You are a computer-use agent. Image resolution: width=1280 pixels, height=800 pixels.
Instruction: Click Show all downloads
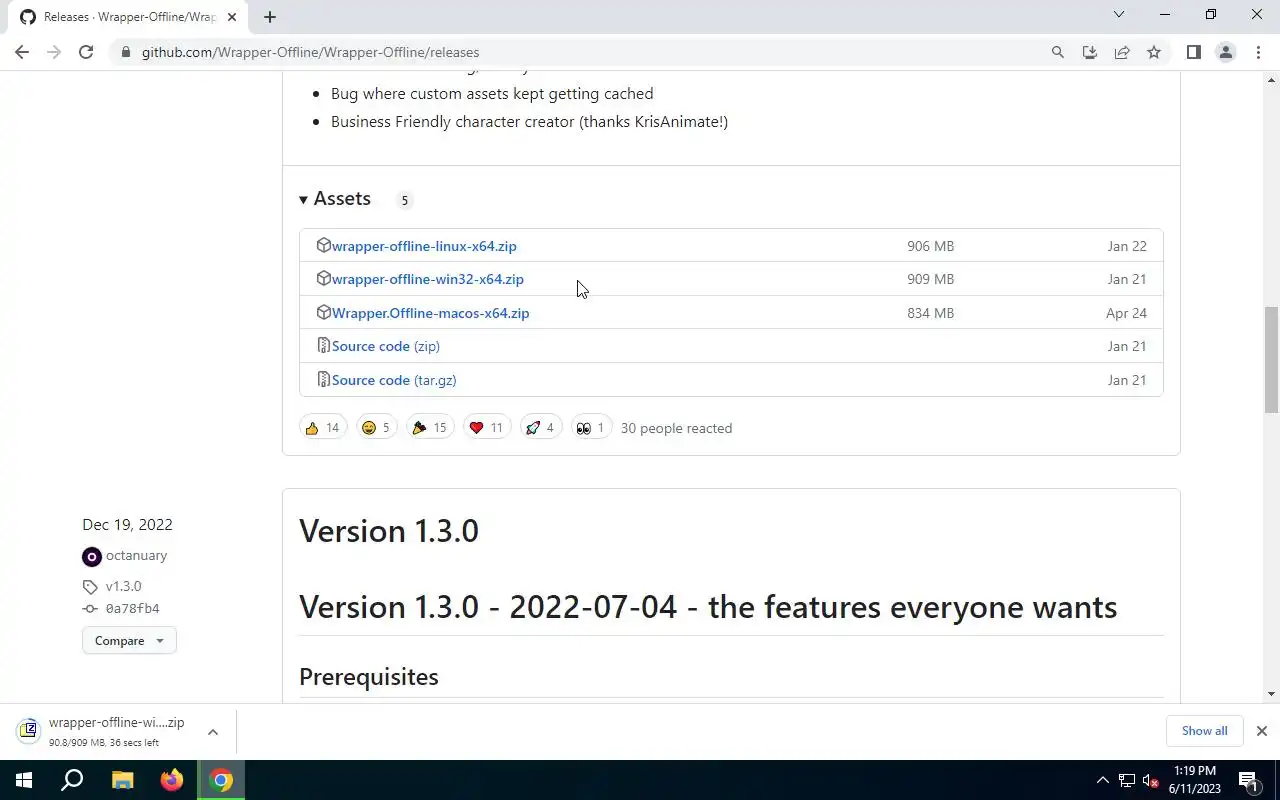click(1204, 731)
